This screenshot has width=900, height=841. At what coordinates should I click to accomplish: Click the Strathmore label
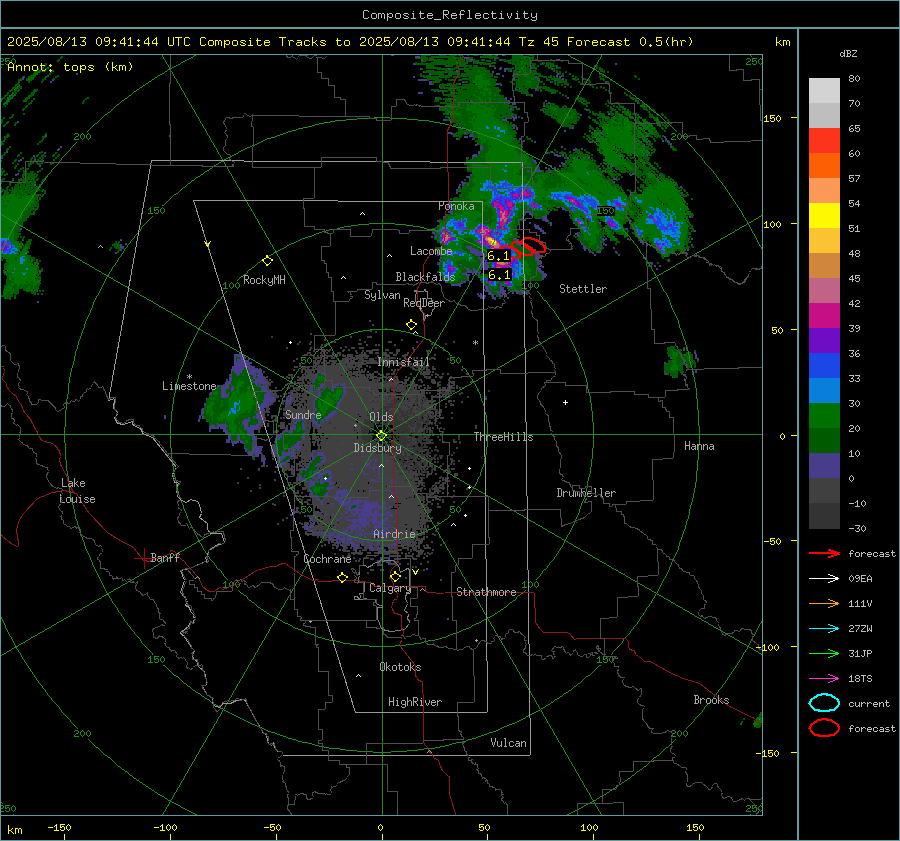(x=486, y=592)
